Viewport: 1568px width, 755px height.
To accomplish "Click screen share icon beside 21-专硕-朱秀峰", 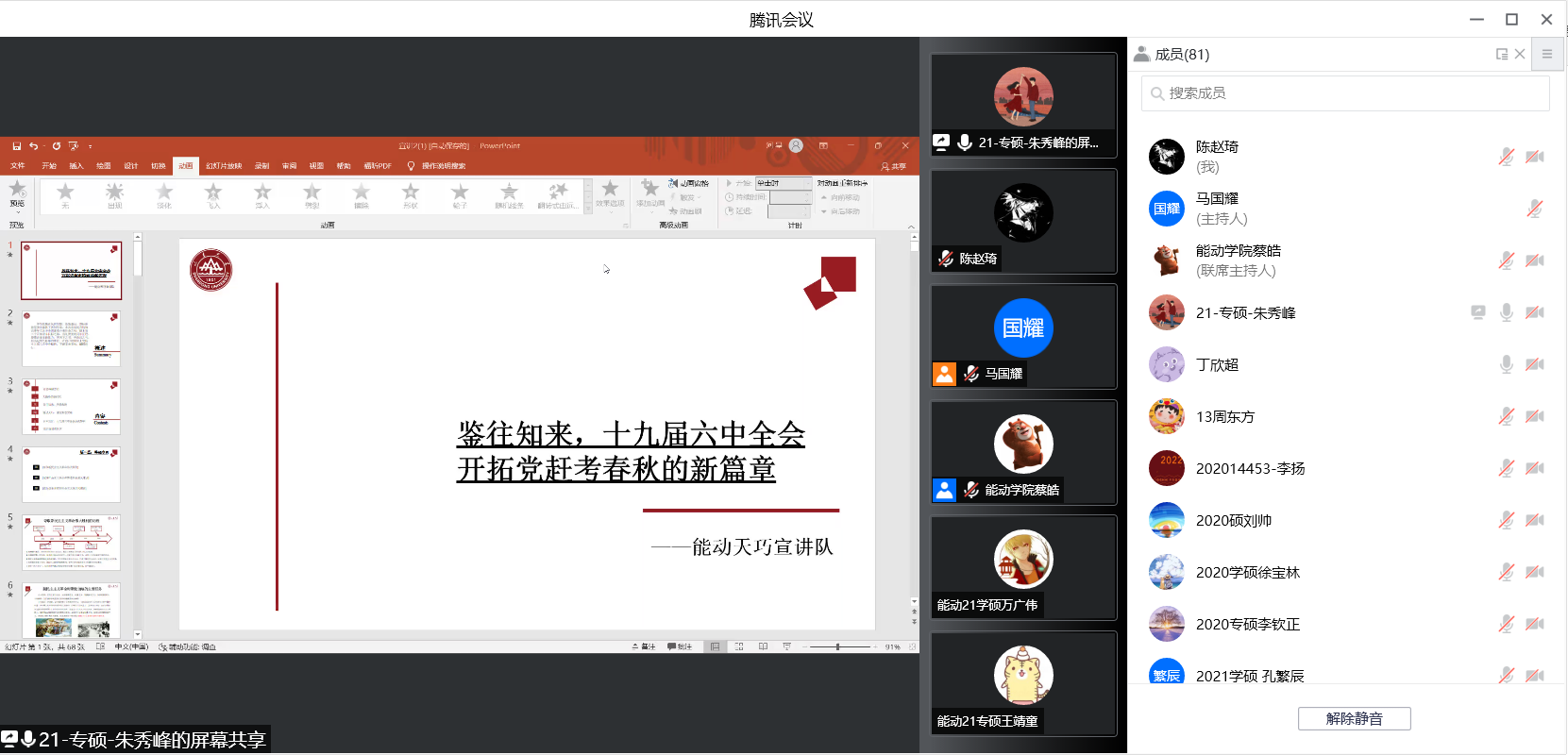I will (1478, 312).
